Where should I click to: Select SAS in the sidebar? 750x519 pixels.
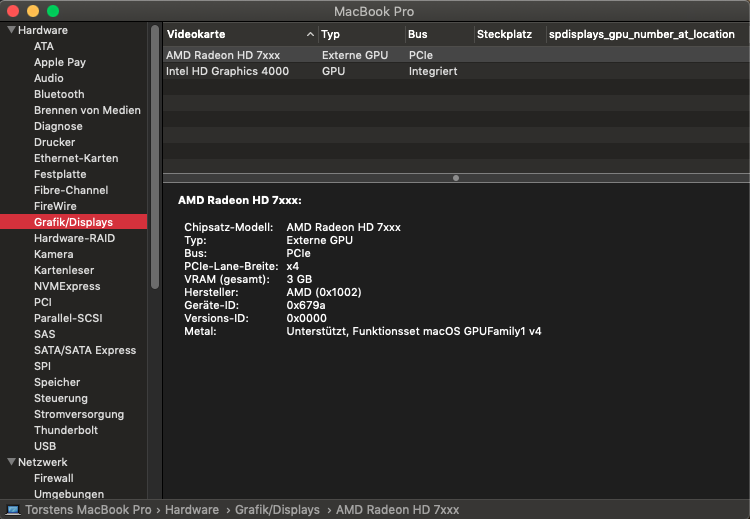pyautogui.click(x=44, y=334)
